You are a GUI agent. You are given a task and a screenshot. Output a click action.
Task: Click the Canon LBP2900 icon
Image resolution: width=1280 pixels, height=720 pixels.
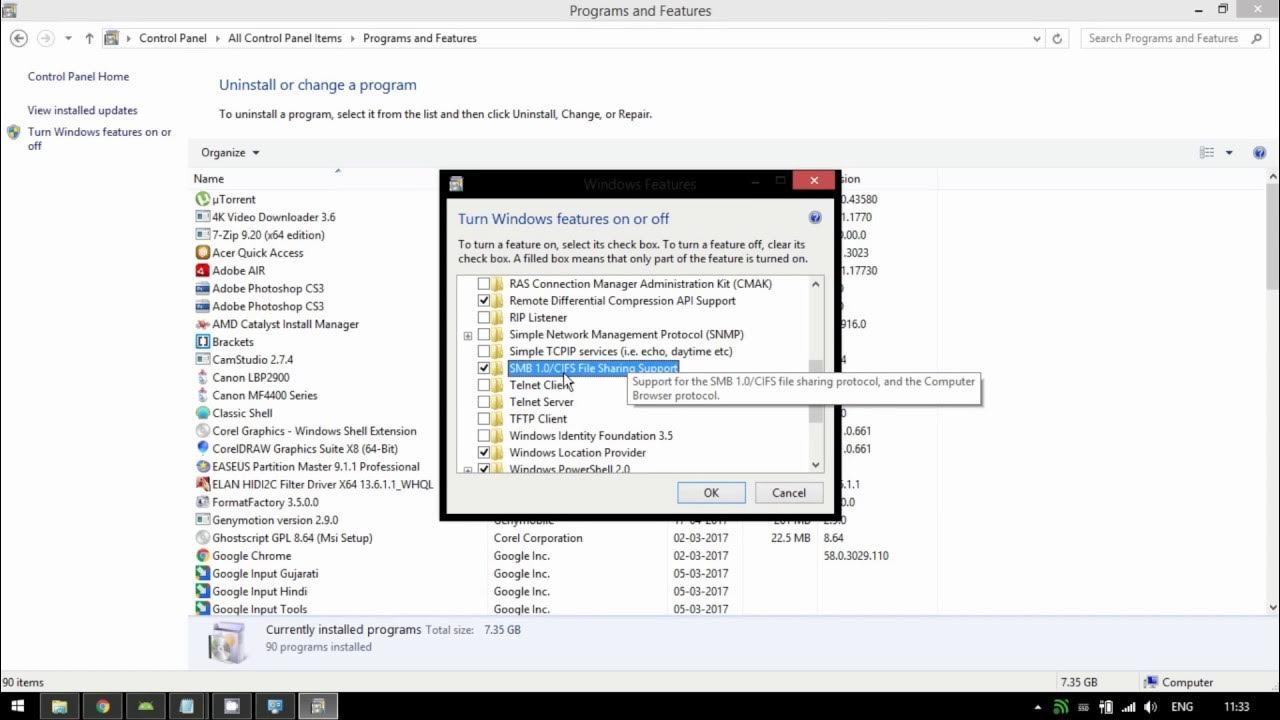point(203,378)
